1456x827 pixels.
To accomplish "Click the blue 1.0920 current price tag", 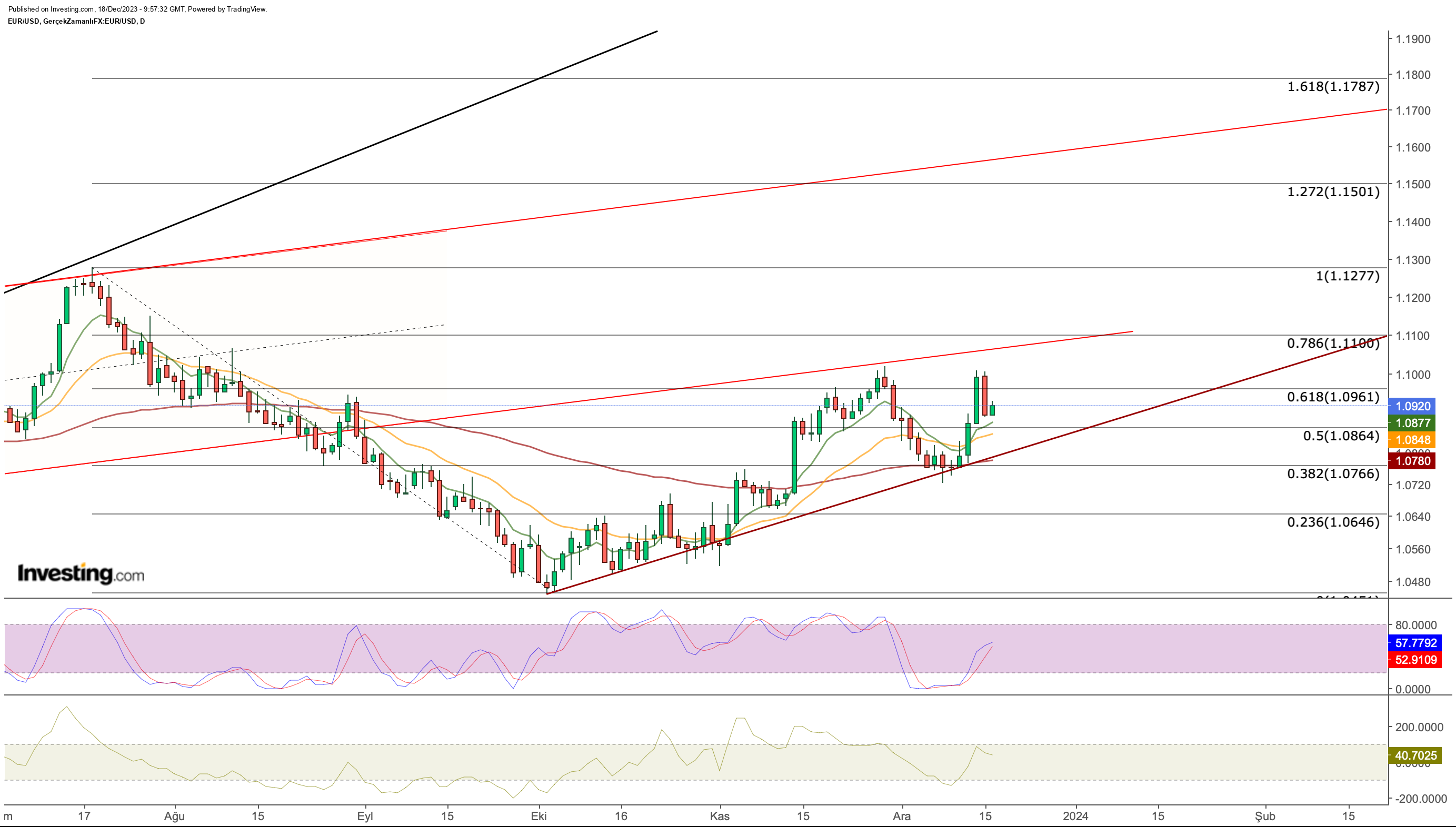I will 1412,406.
